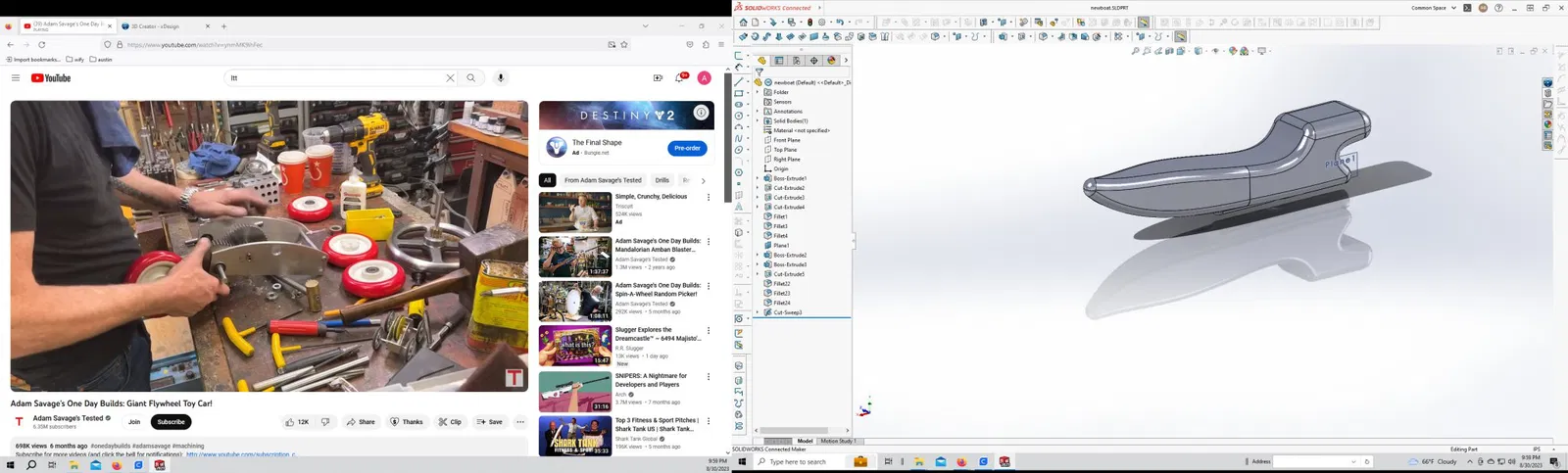Click the Pre-order button on Destiny ad
The height and width of the screenshot is (473, 1568).
(x=687, y=148)
